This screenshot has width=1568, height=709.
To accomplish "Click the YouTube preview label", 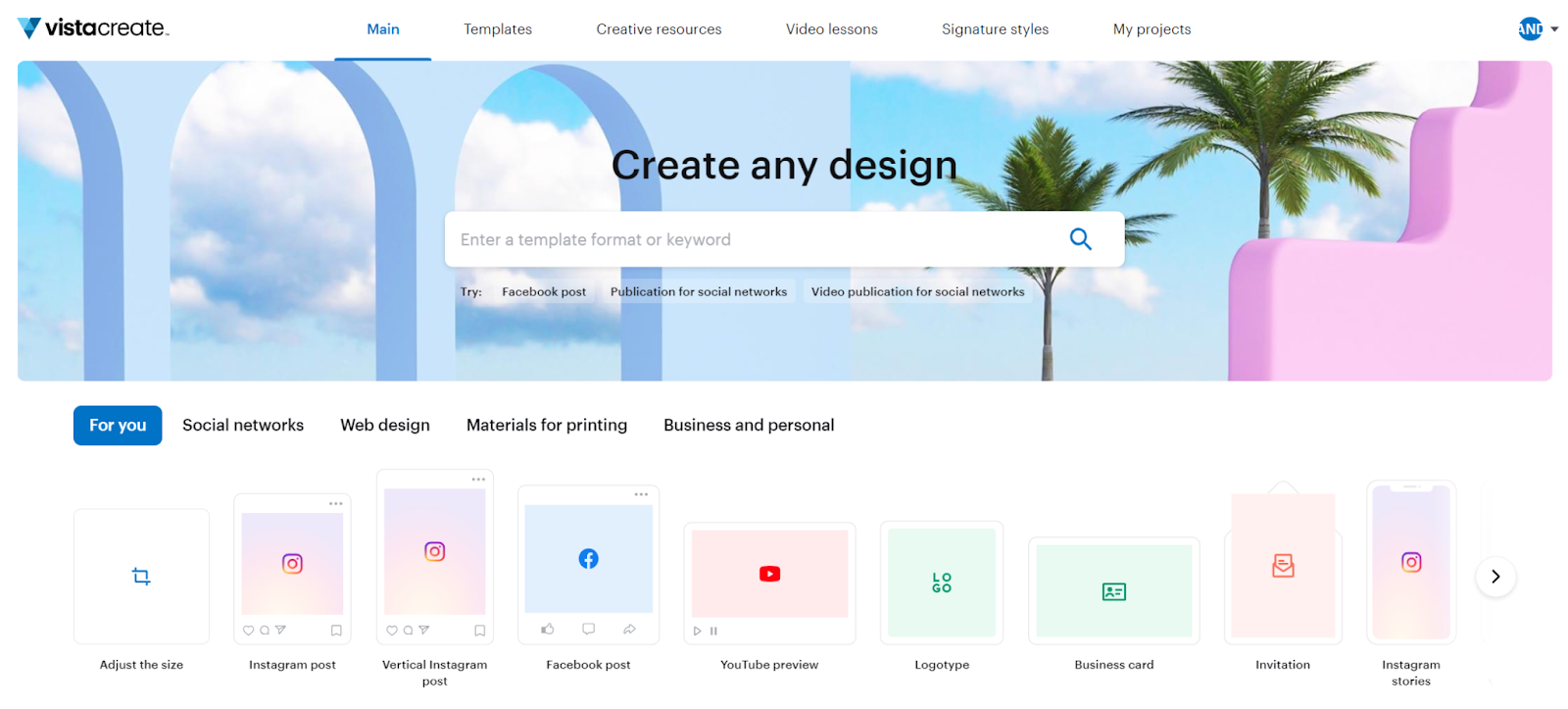I will point(769,665).
